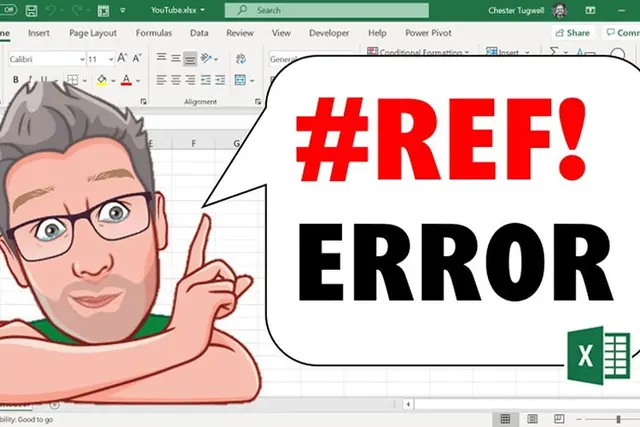Toggle Top Align for cell text
The height and width of the screenshot is (427, 640).
point(161,58)
